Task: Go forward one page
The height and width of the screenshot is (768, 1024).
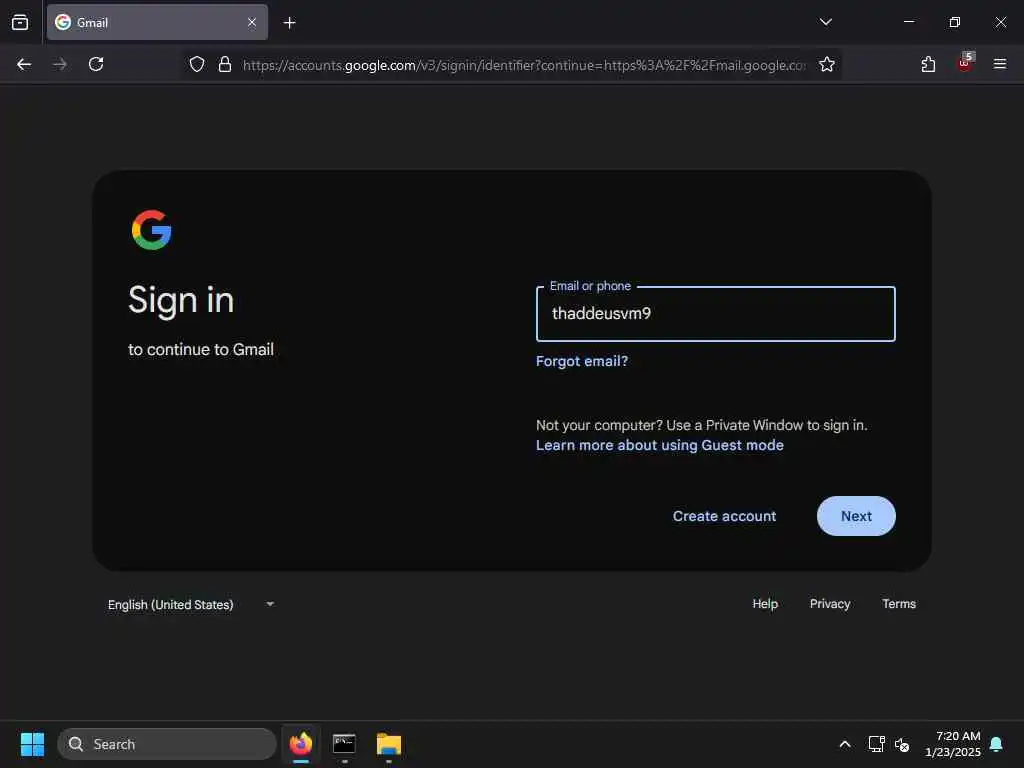Action: point(60,64)
